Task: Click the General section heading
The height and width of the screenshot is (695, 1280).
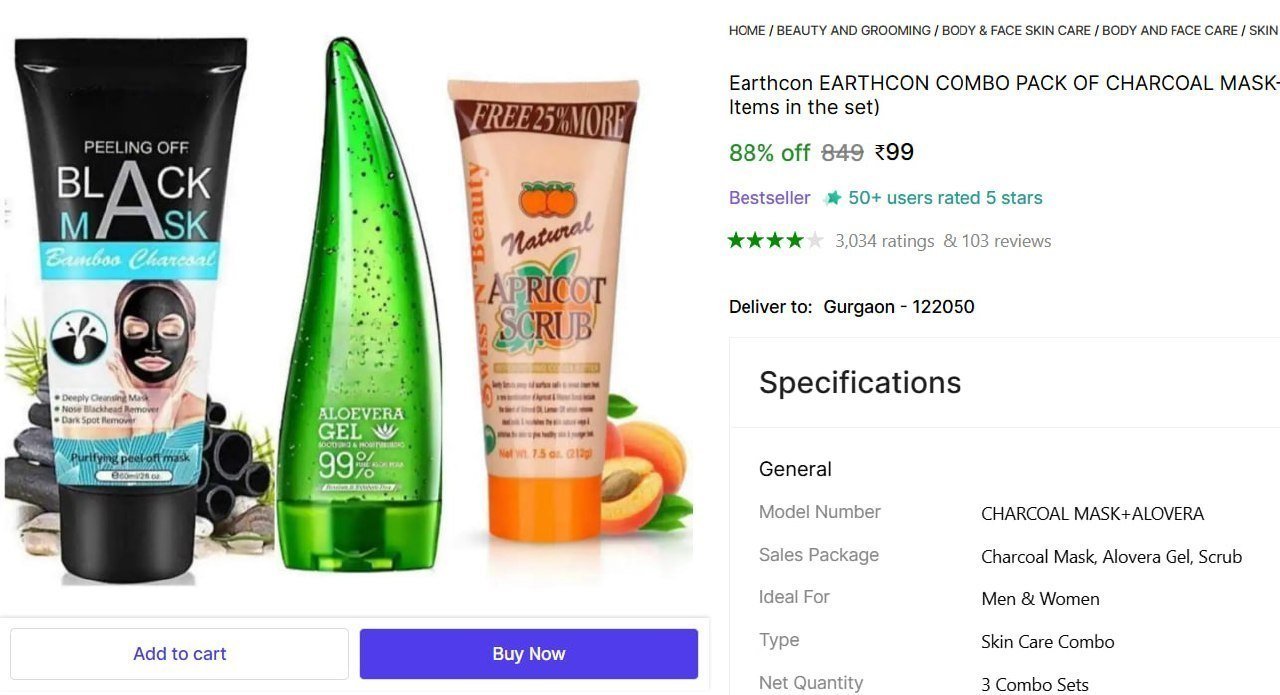Action: (795, 469)
